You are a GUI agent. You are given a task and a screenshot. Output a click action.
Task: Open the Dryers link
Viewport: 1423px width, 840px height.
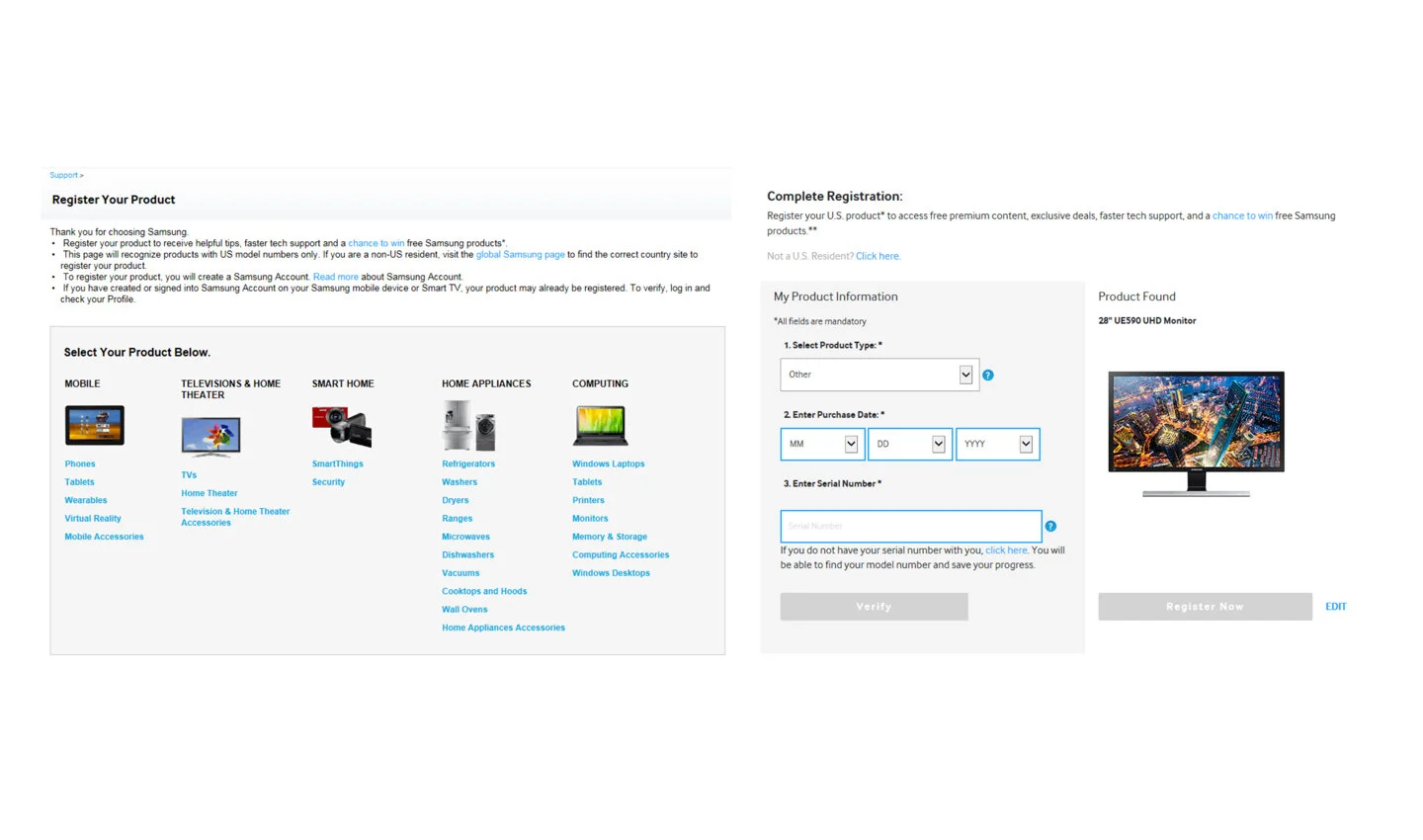[x=456, y=501]
